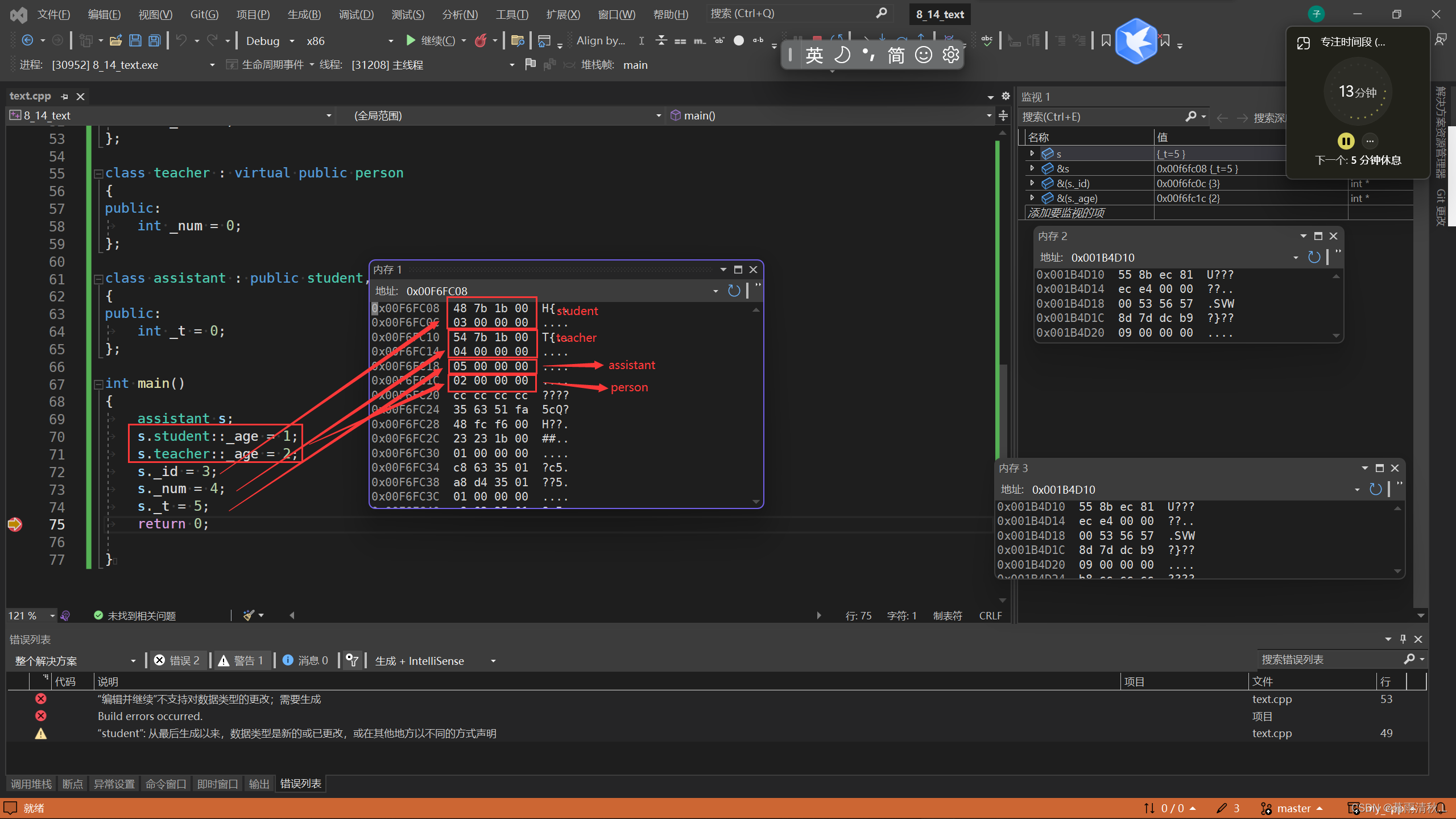Toggle the 警告 1 warnings filter
Screen dimensions: 1456x819
click(241, 660)
